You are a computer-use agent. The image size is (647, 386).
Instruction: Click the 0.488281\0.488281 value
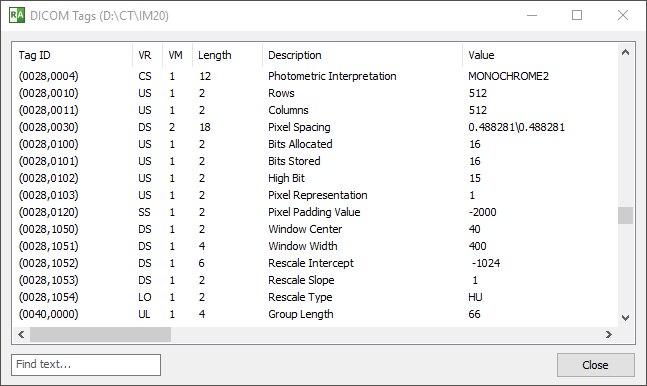pyautogui.click(x=517, y=127)
